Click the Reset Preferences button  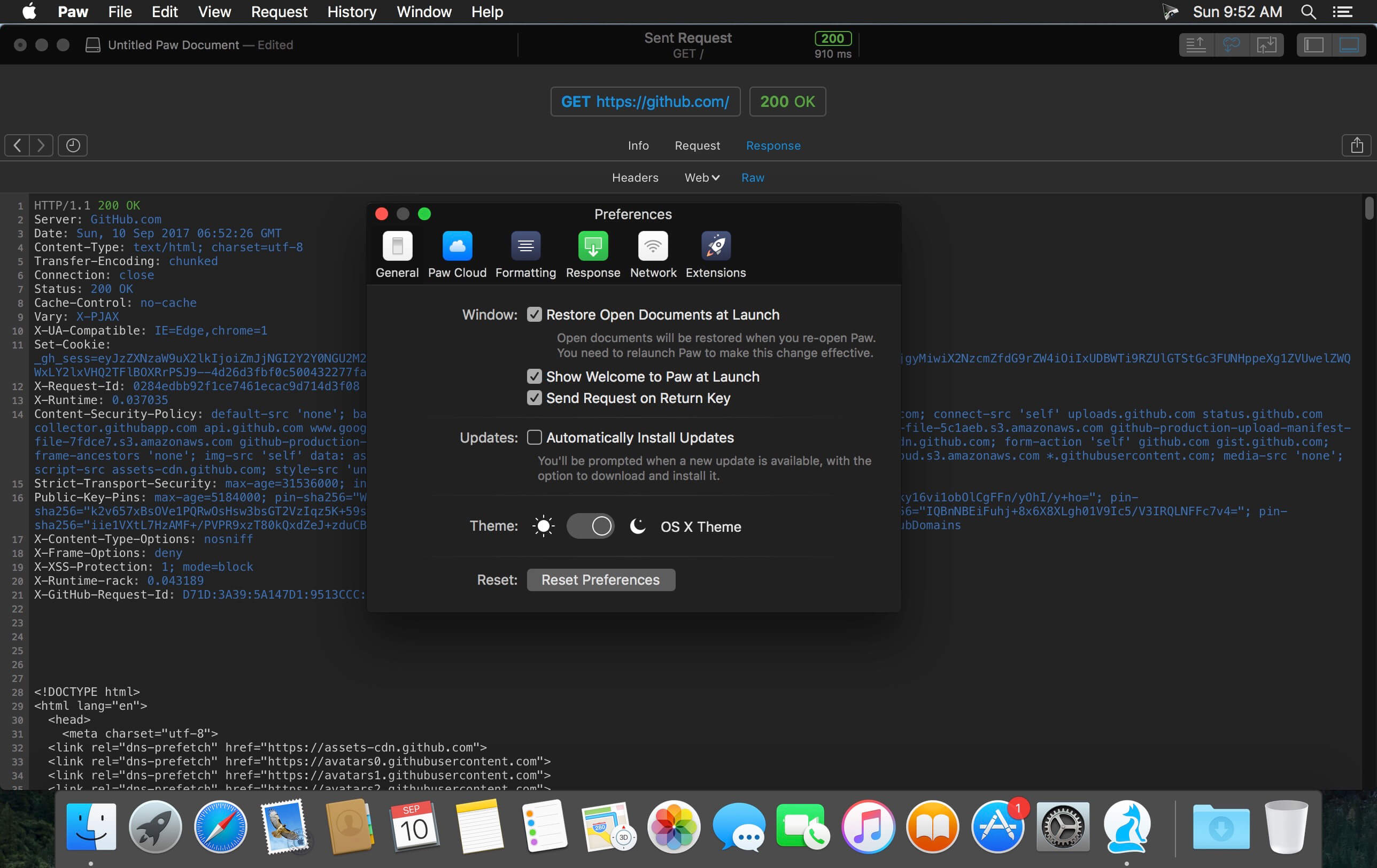pos(600,580)
